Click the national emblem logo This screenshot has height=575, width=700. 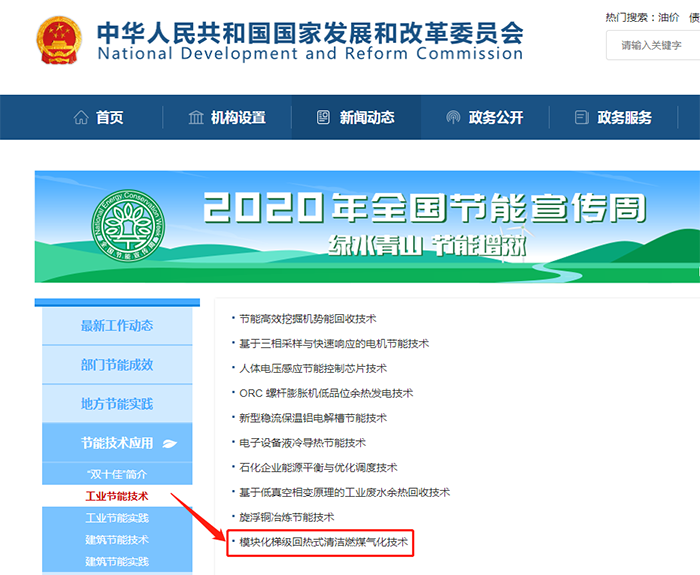point(58,41)
